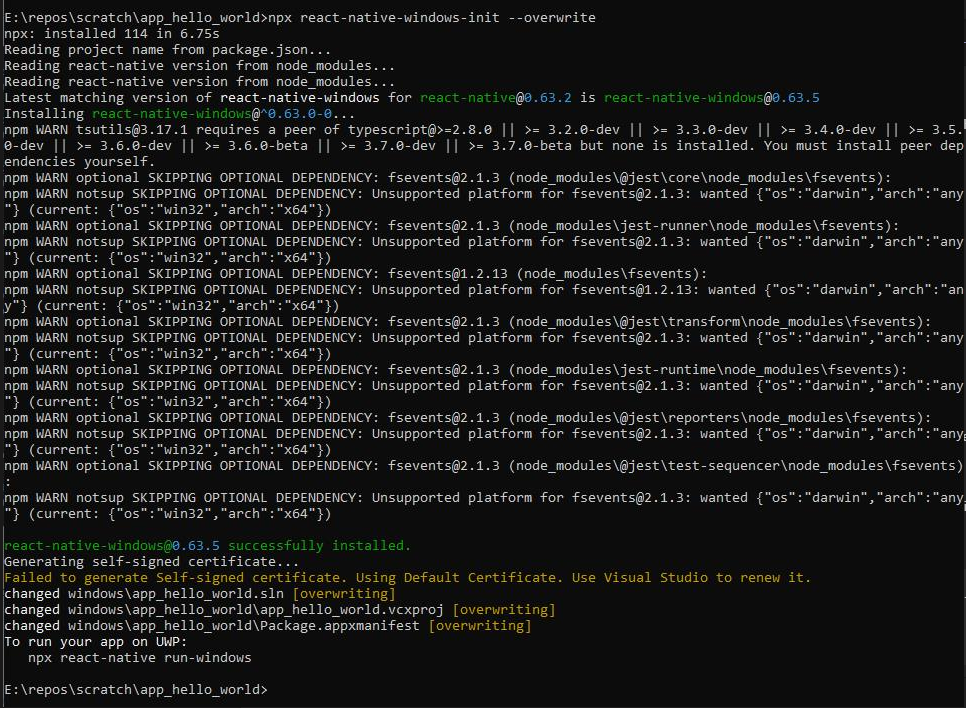Select 'npx: installed 114 in 6.75s' line
The width and height of the screenshot is (966, 708).
(x=112, y=33)
